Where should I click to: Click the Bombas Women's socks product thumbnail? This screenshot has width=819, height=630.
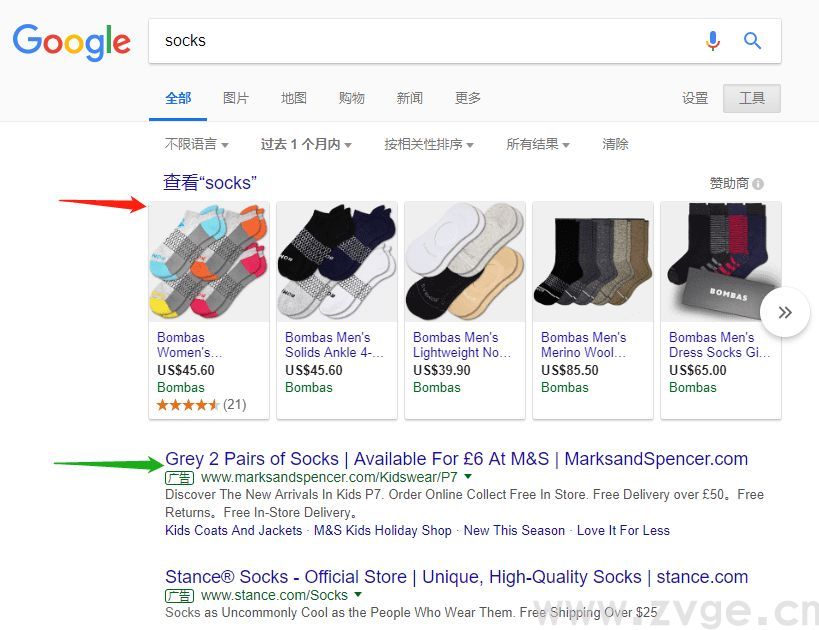[x=208, y=260]
